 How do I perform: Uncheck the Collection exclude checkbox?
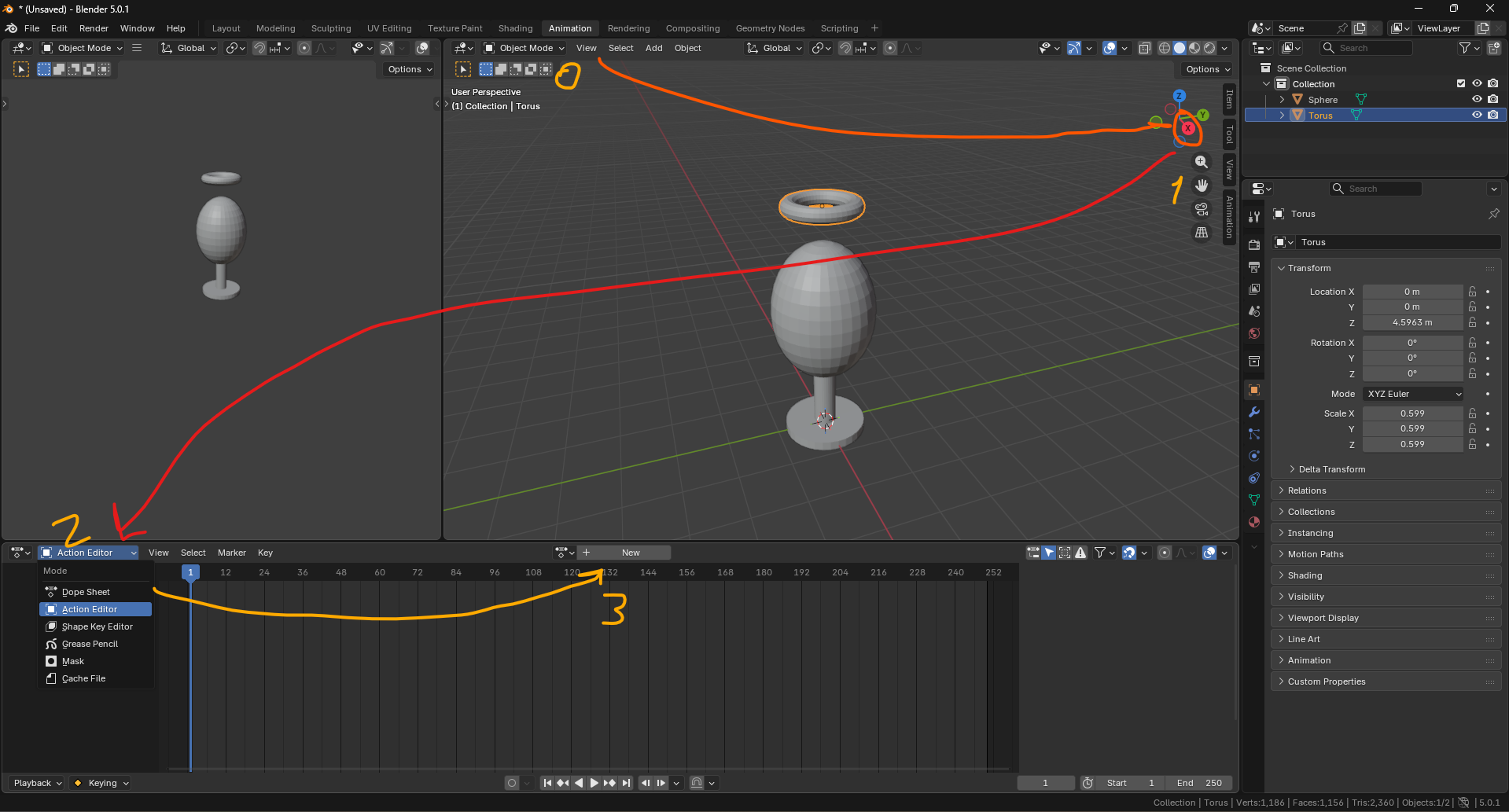point(1461,84)
